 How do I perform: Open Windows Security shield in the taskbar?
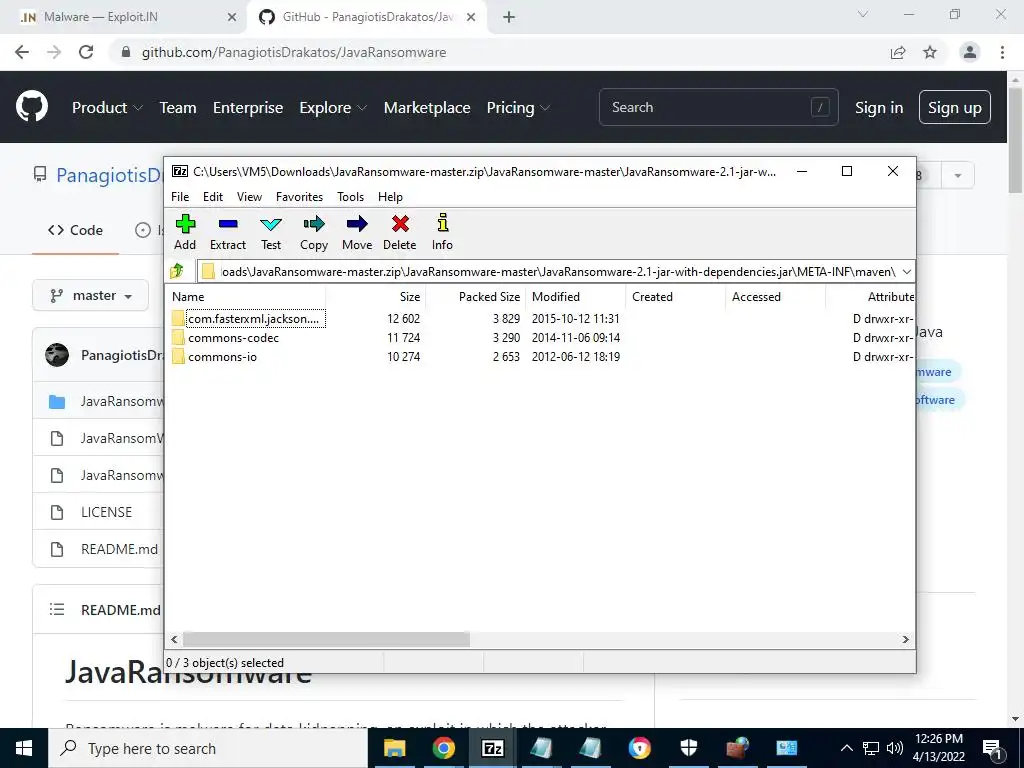pos(688,748)
